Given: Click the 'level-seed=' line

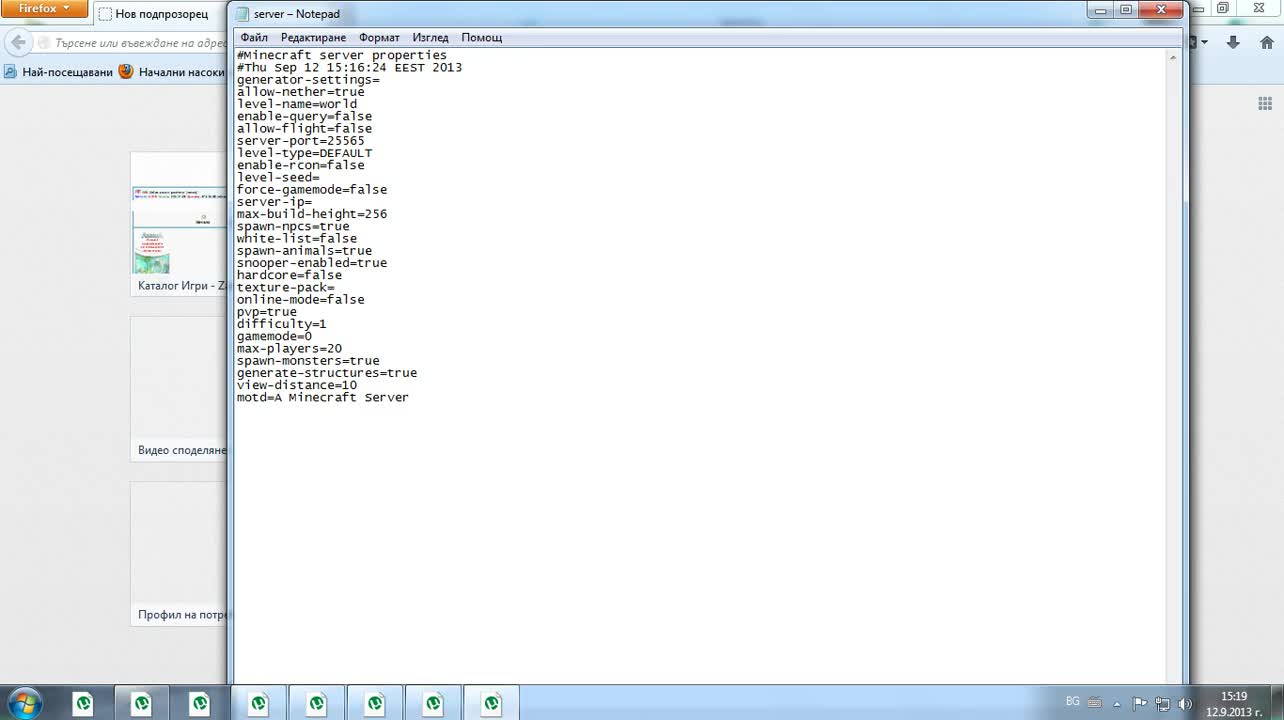Looking at the screenshot, I should point(278,177).
